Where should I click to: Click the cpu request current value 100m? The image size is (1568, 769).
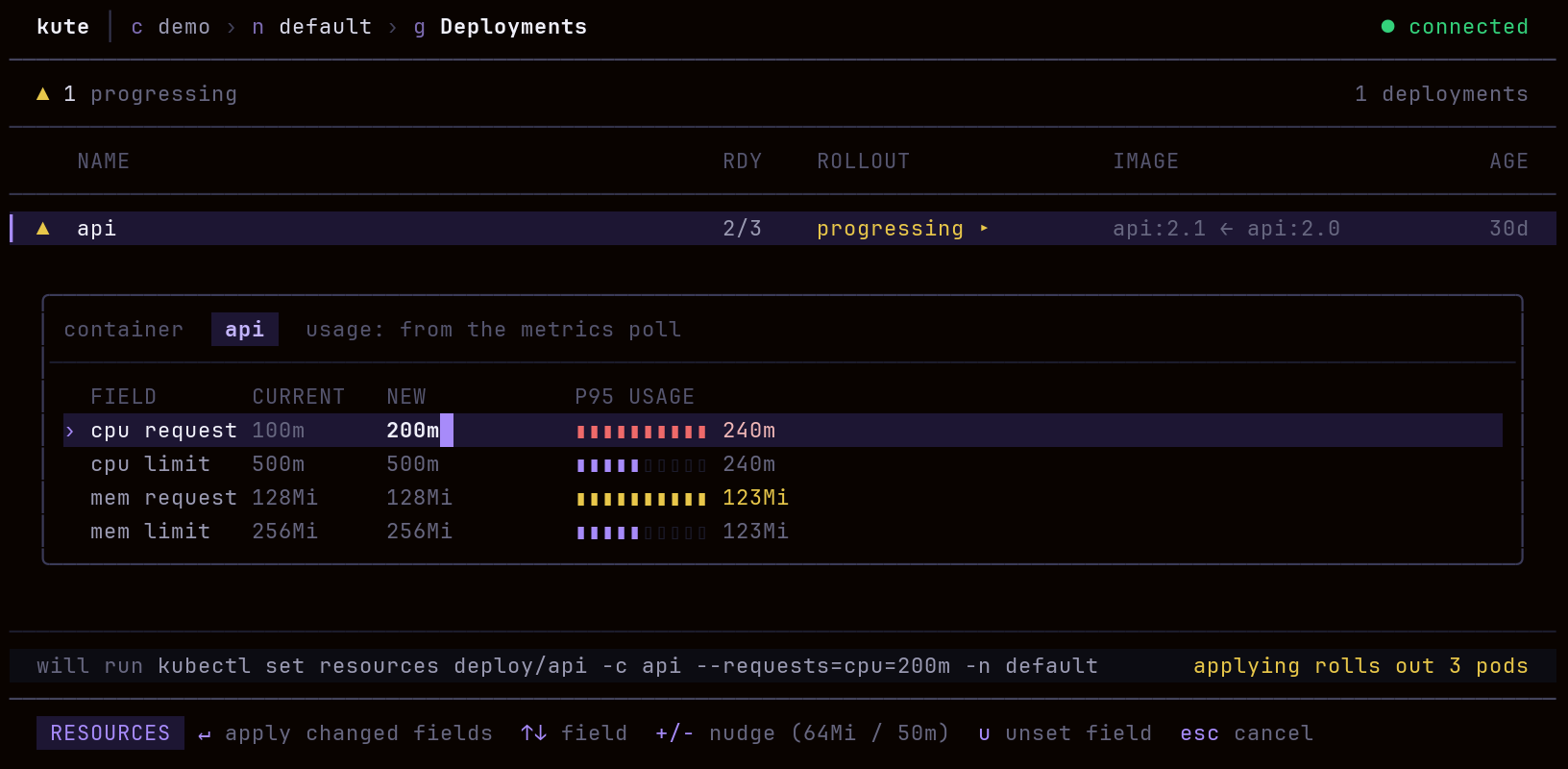click(x=278, y=431)
